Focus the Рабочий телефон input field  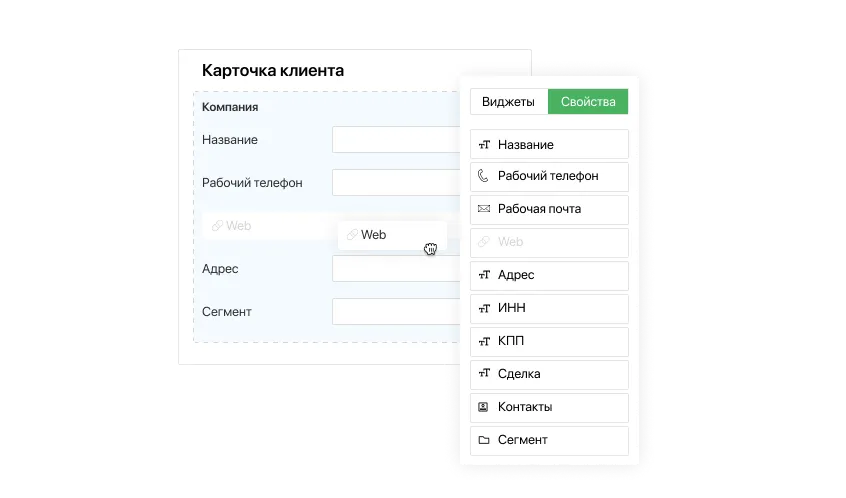tap(396, 182)
